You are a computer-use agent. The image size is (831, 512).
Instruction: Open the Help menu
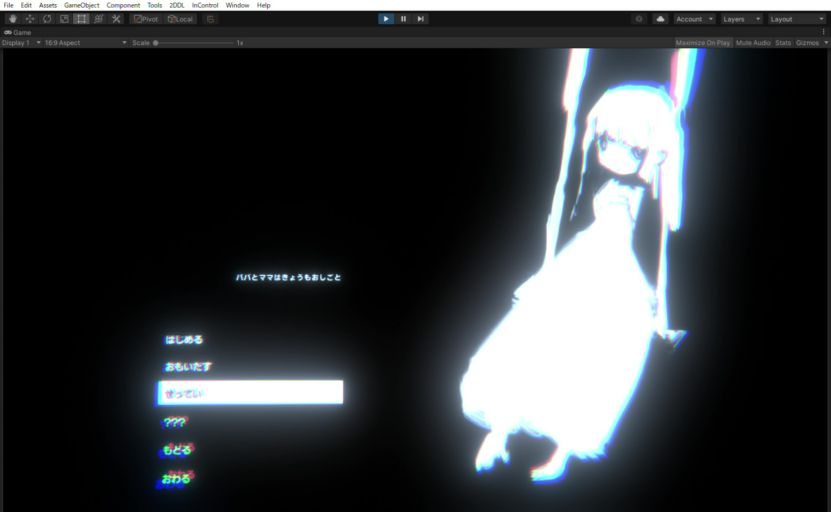click(263, 5)
